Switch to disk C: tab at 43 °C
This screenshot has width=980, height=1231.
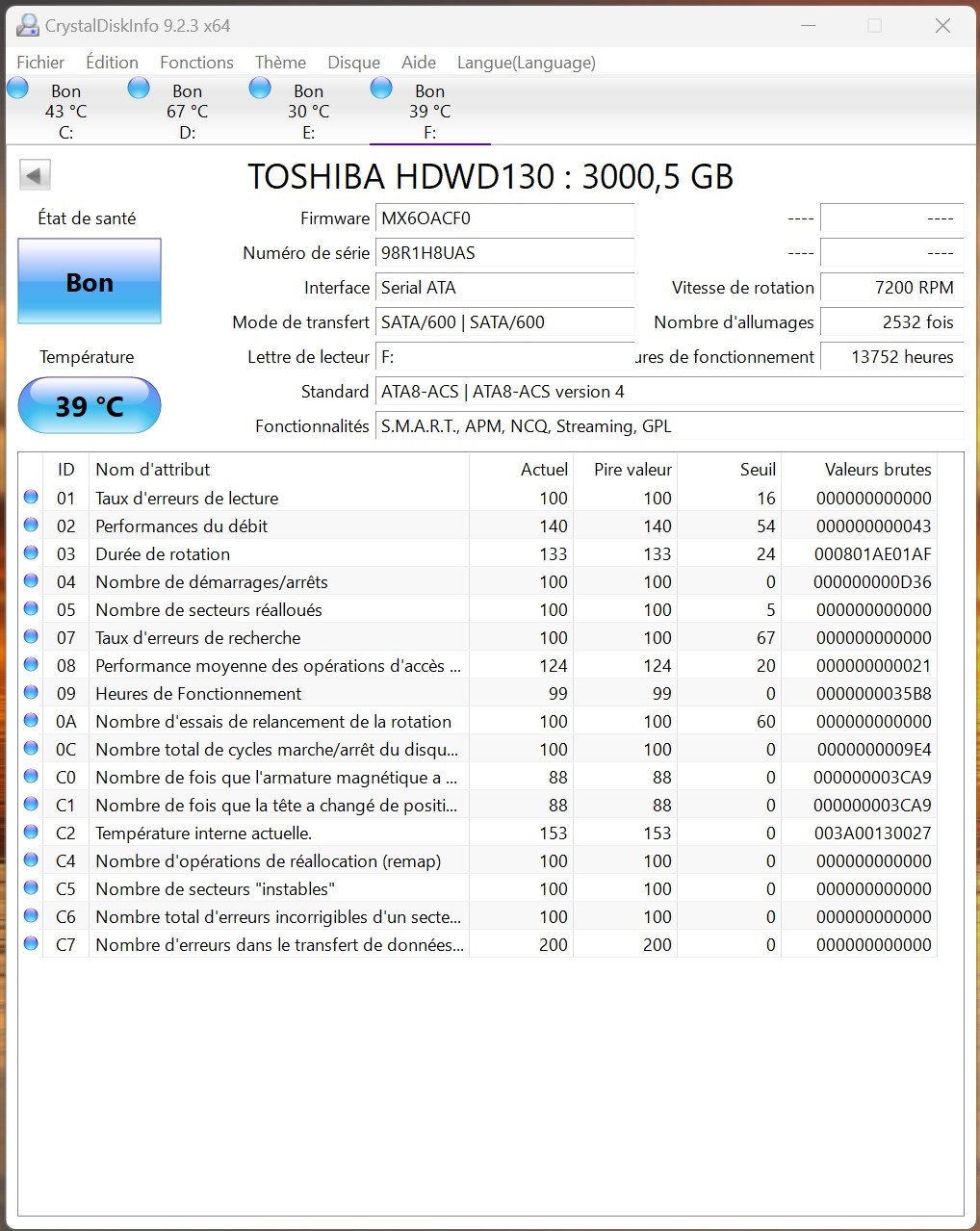65,111
